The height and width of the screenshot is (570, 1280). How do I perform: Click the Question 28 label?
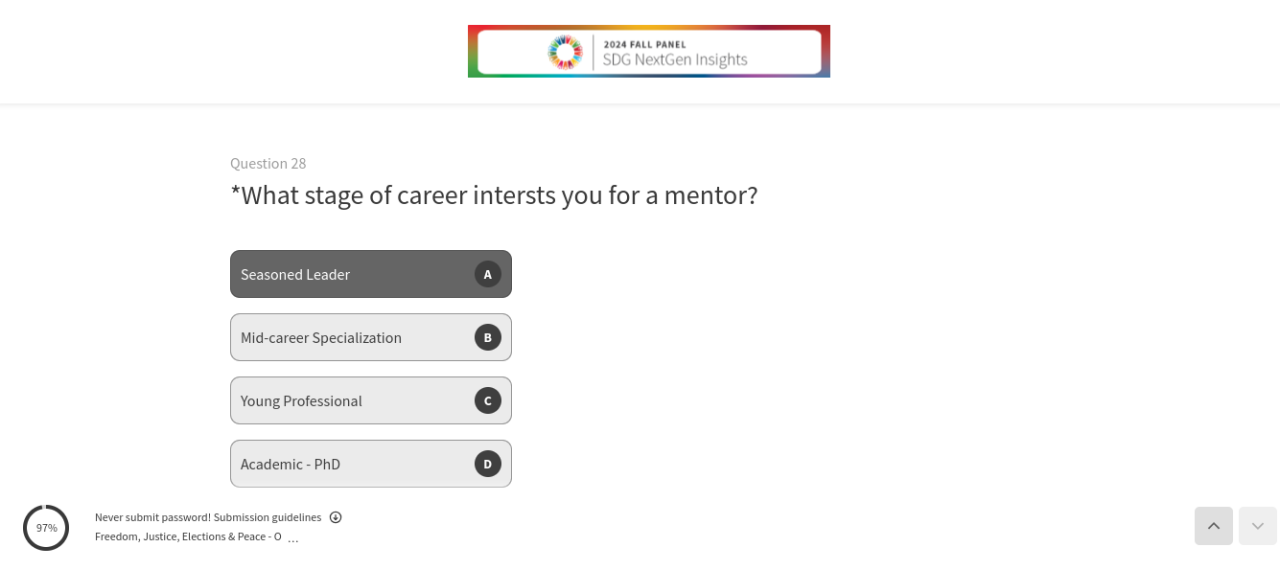268,163
